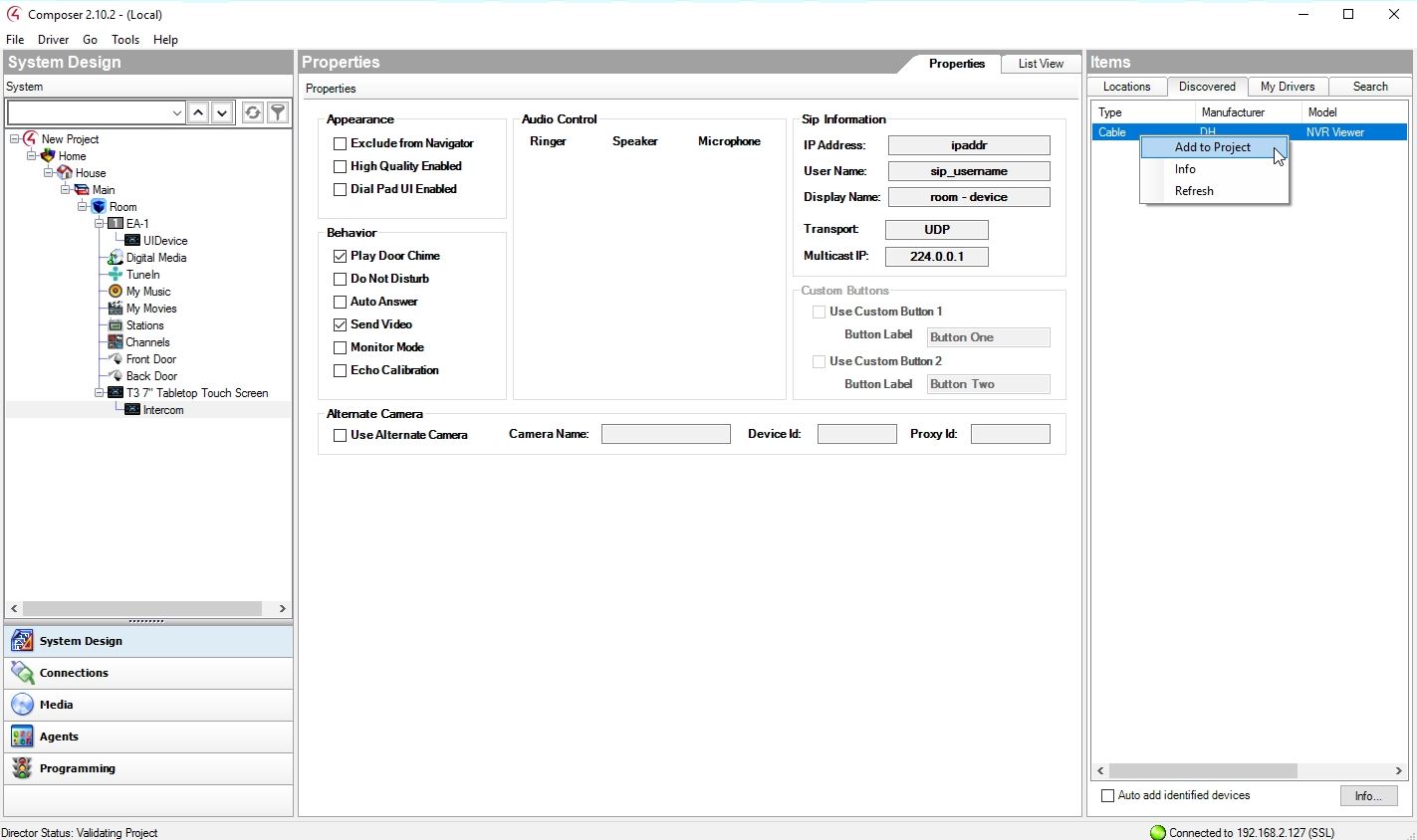The height and width of the screenshot is (840, 1417).
Task: Open the Connections view icon
Action: coord(22,673)
